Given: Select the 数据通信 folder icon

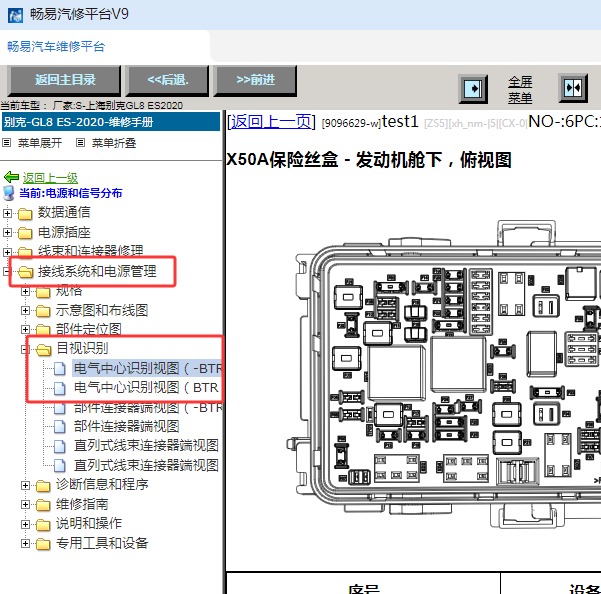Looking at the screenshot, I should coord(25,213).
